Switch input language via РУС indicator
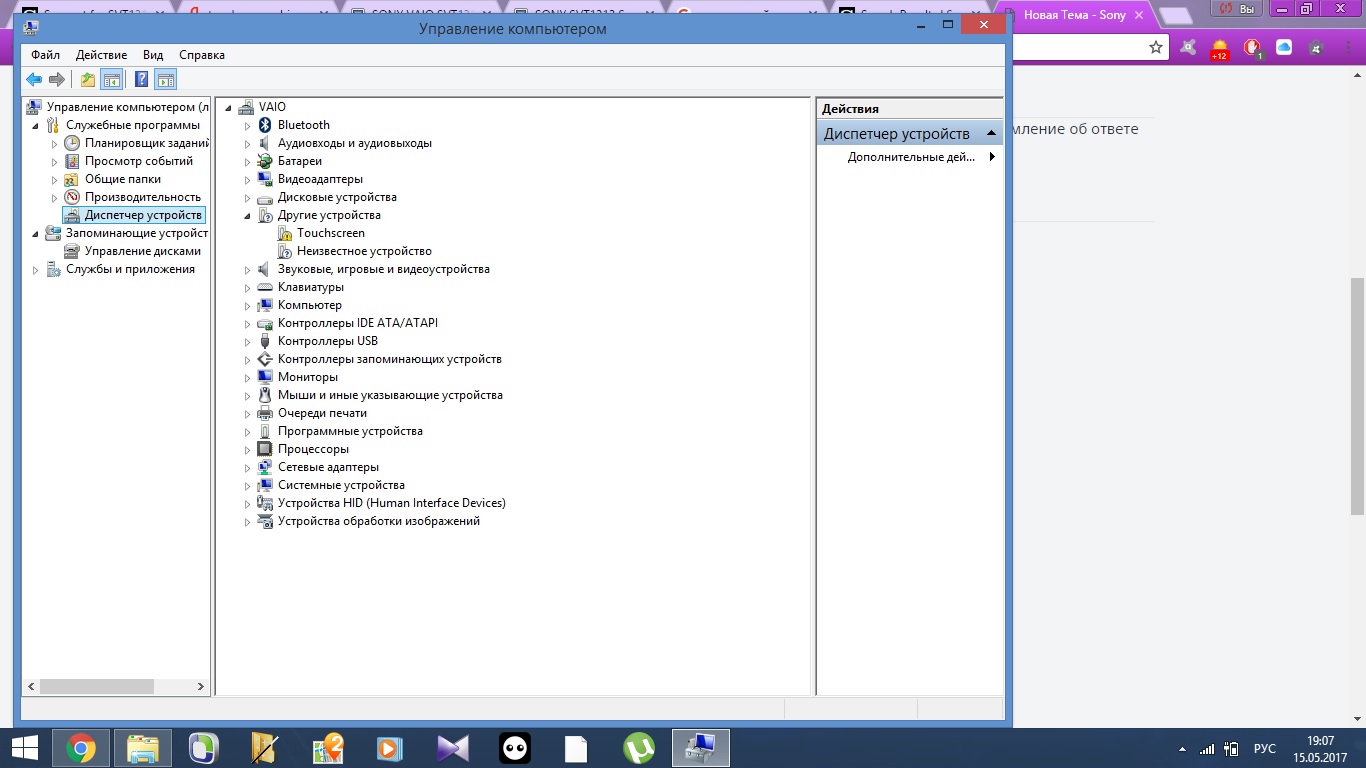Image resolution: width=1366 pixels, height=768 pixels. [1264, 749]
